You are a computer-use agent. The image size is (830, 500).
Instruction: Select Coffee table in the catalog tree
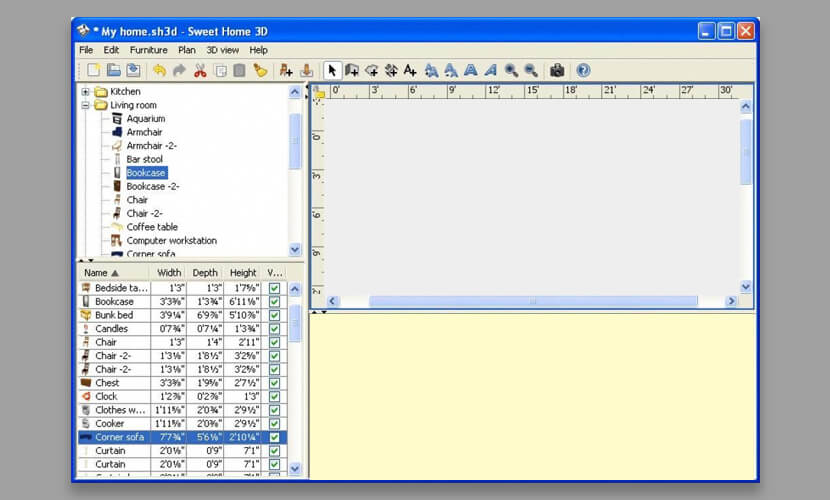[152, 227]
